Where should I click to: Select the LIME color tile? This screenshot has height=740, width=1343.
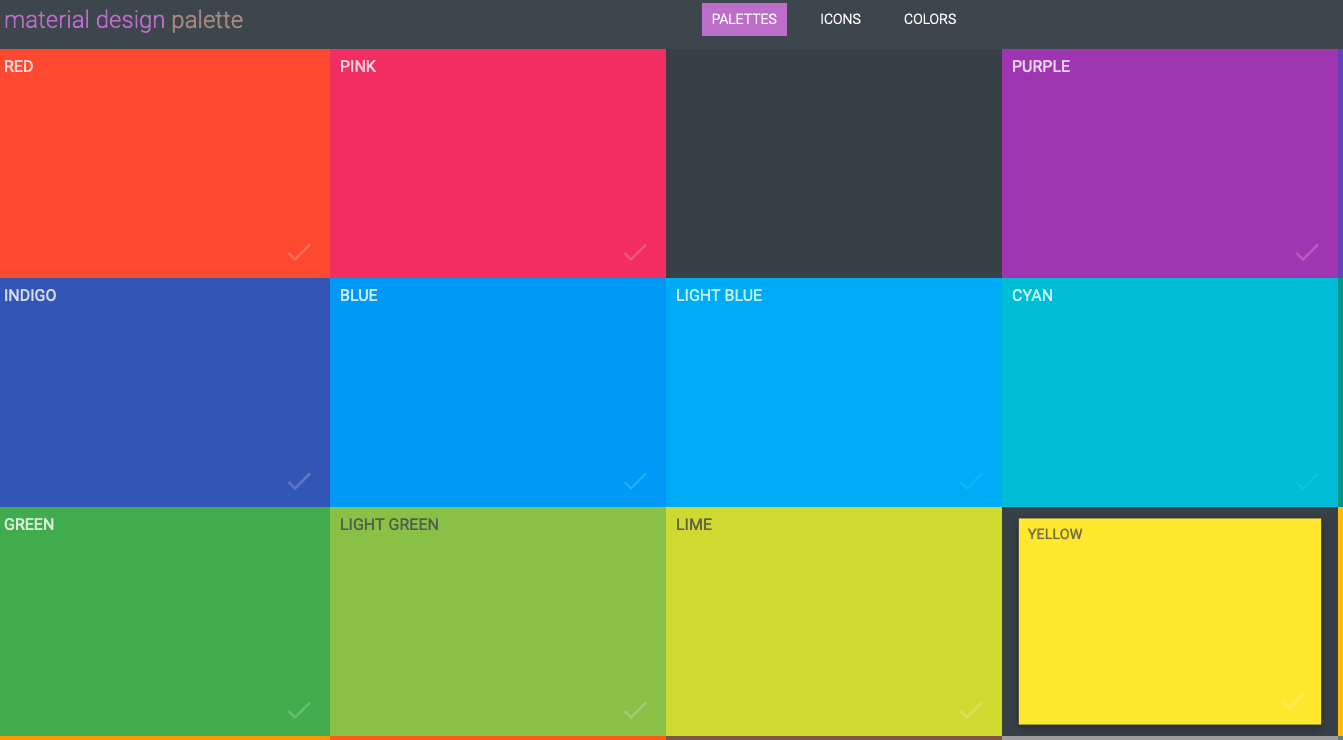833,620
